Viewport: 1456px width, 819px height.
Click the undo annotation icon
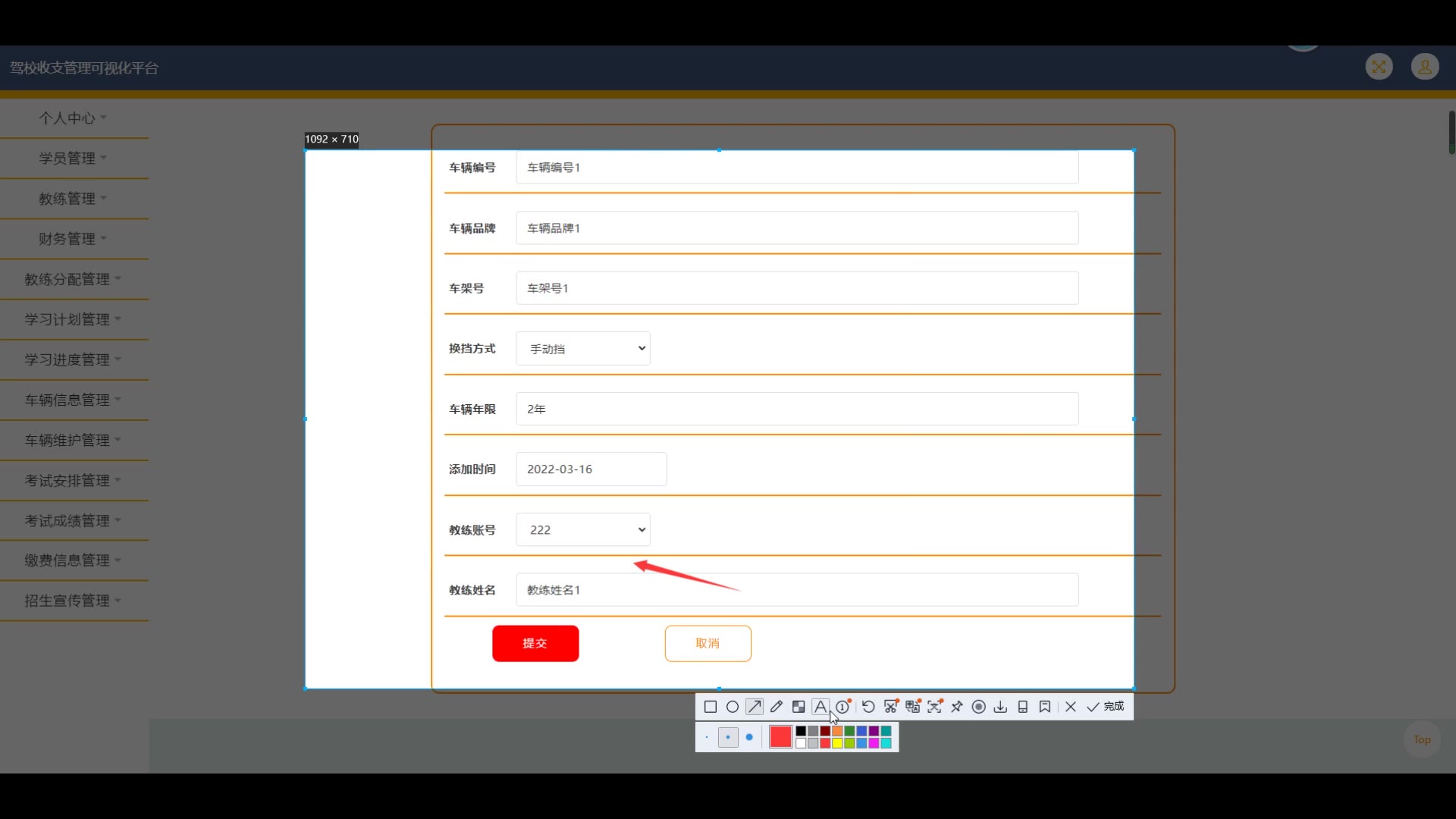(868, 707)
